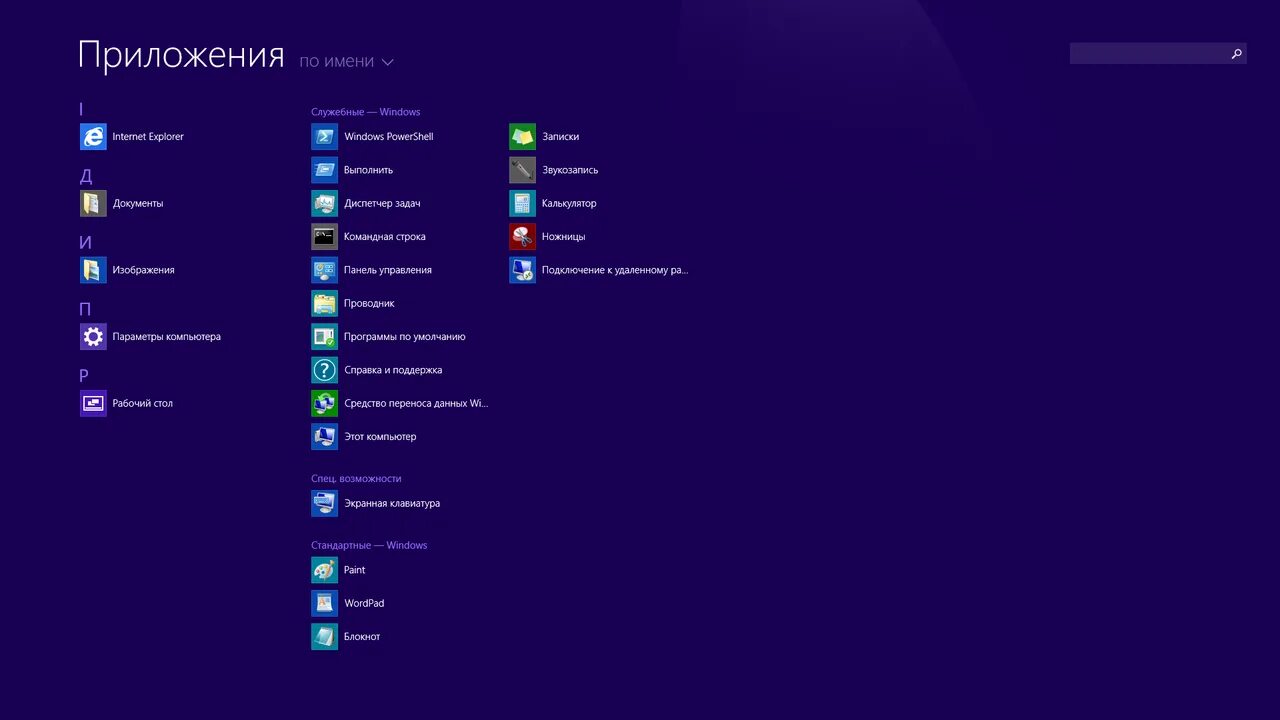Click the 'Калькулятор' label text
The height and width of the screenshot is (720, 1280).
coord(569,203)
